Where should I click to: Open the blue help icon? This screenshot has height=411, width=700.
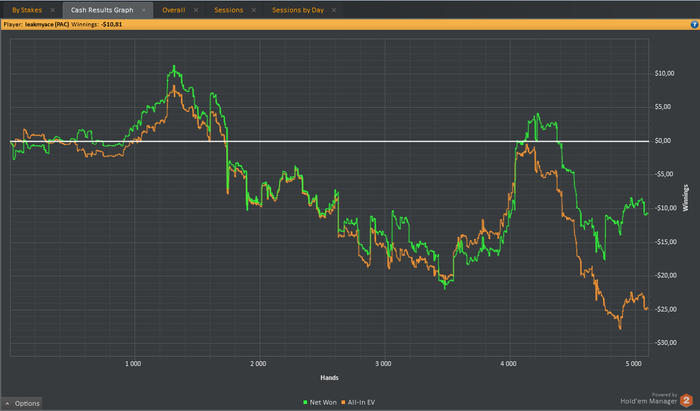pyautogui.click(x=694, y=25)
